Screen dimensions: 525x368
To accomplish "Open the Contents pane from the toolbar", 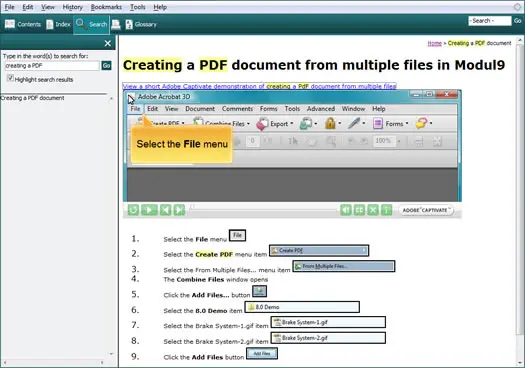I will (x=23, y=24).
